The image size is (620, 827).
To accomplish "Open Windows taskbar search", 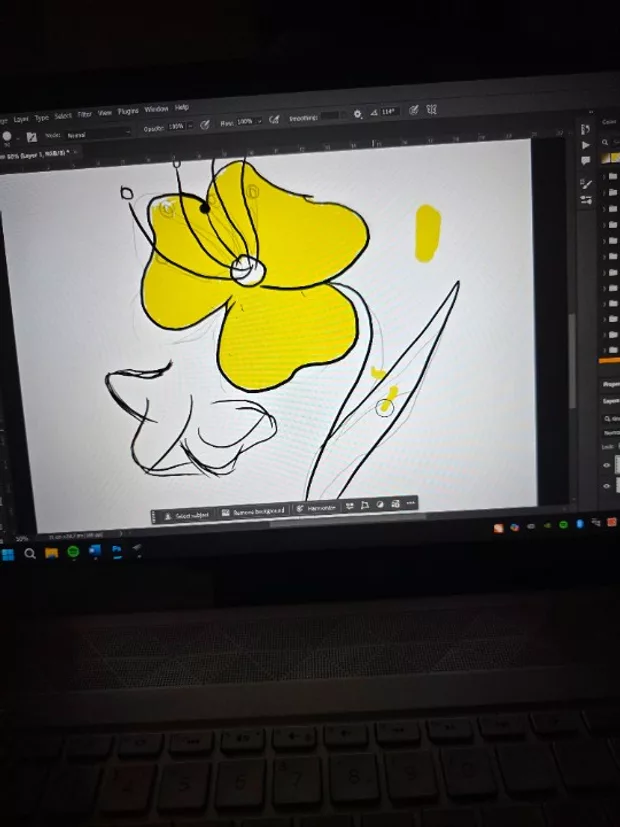I will 30,554.
